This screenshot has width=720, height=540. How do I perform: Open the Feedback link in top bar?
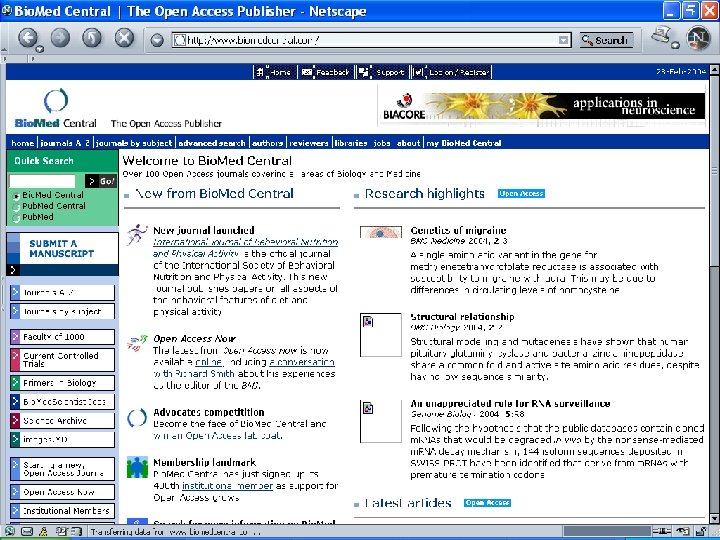click(x=326, y=72)
